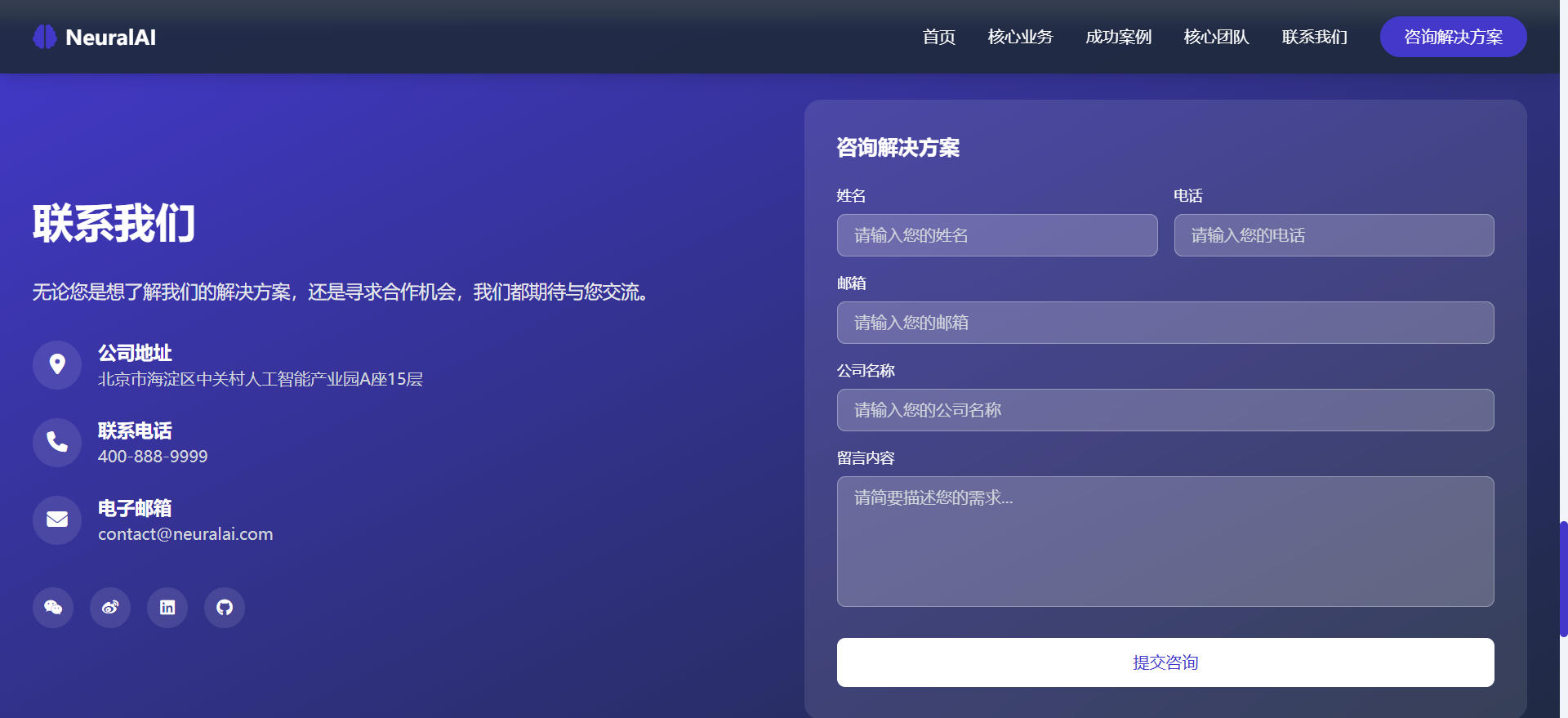Click 联系我们 in the top menu
Viewport: 1568px width, 718px height.
pyautogui.click(x=1314, y=37)
